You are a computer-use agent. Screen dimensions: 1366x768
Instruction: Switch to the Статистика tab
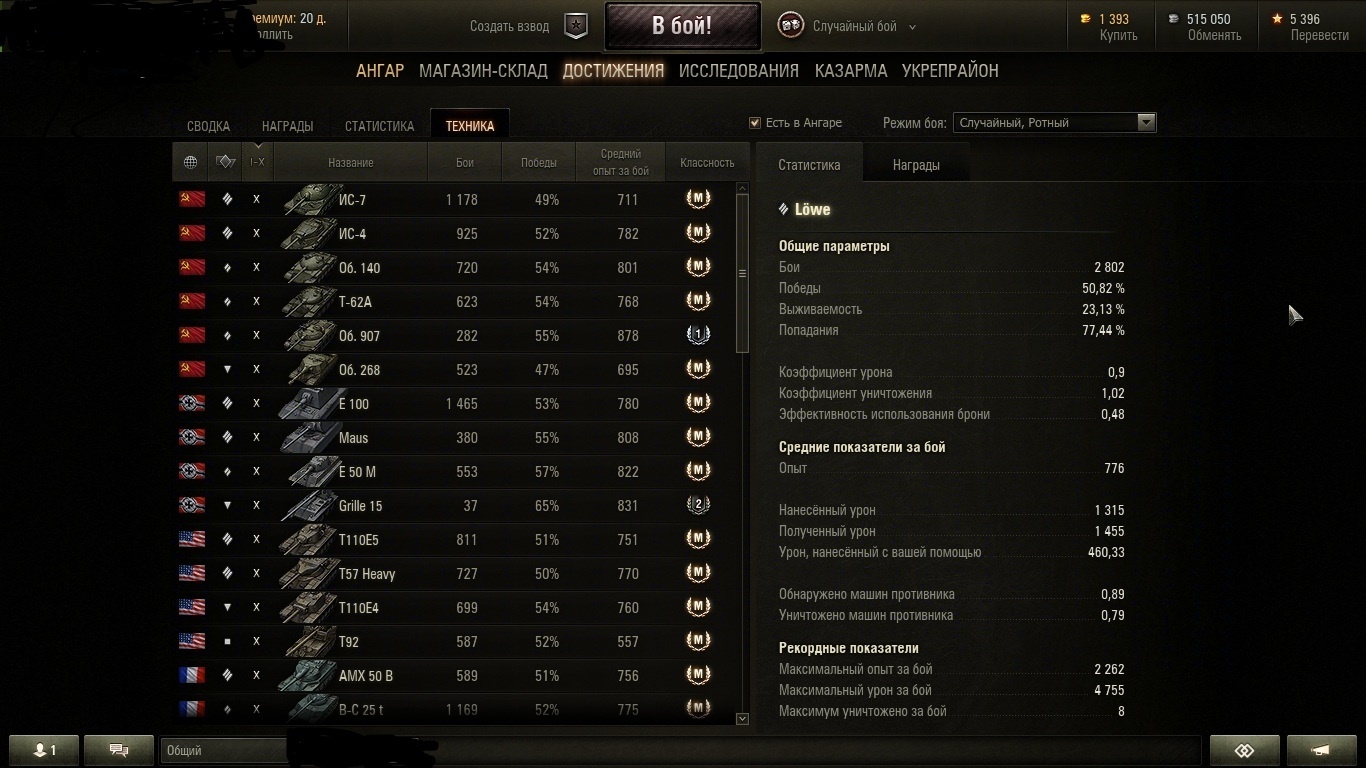click(x=379, y=126)
